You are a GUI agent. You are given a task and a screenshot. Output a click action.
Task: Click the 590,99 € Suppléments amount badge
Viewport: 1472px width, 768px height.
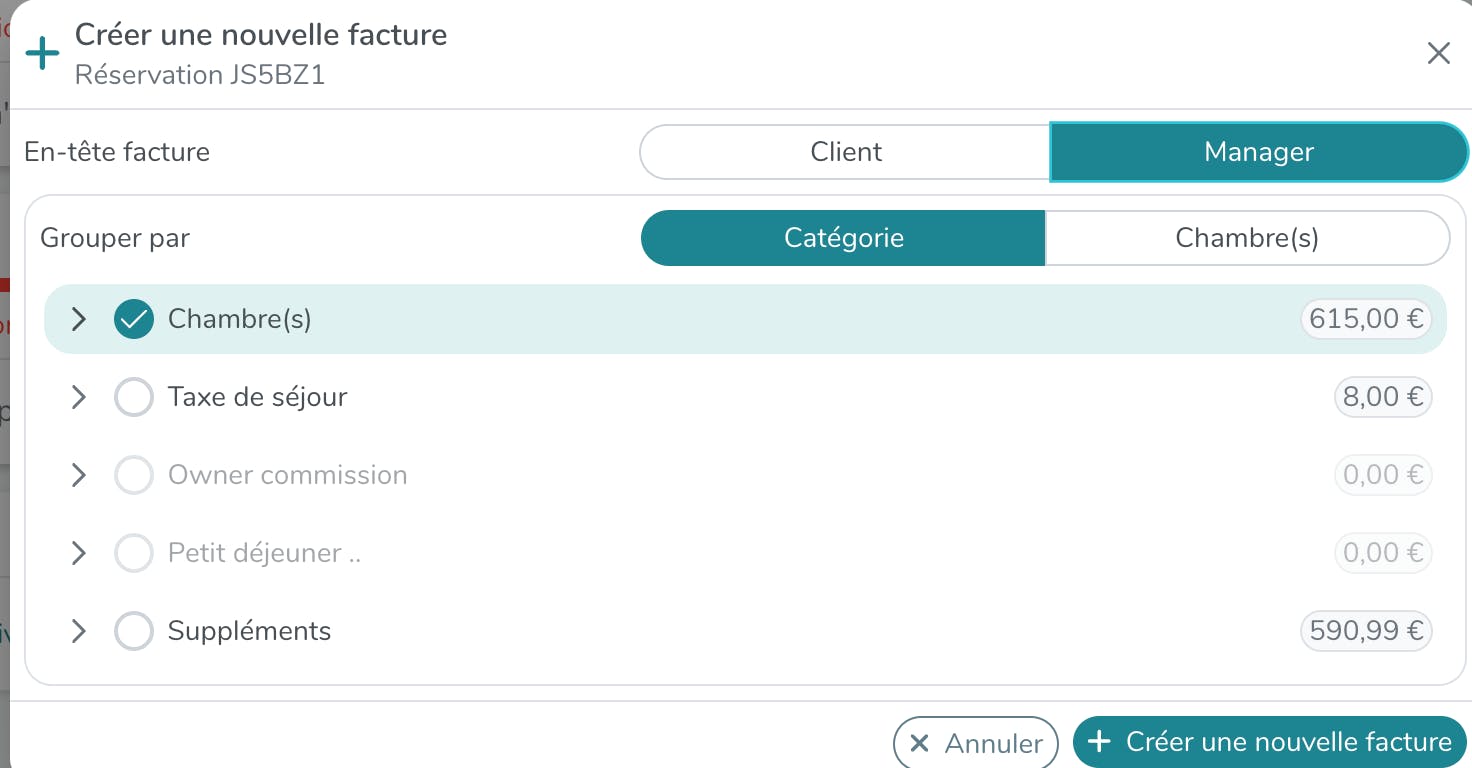point(1366,631)
